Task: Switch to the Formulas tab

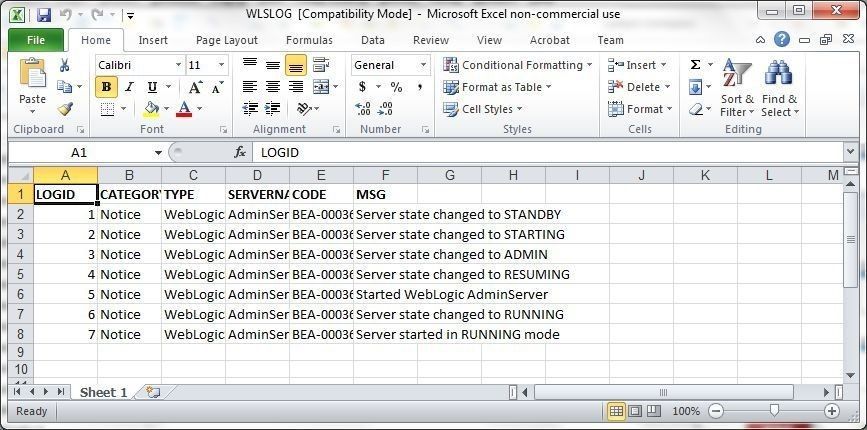Action: 309,40
